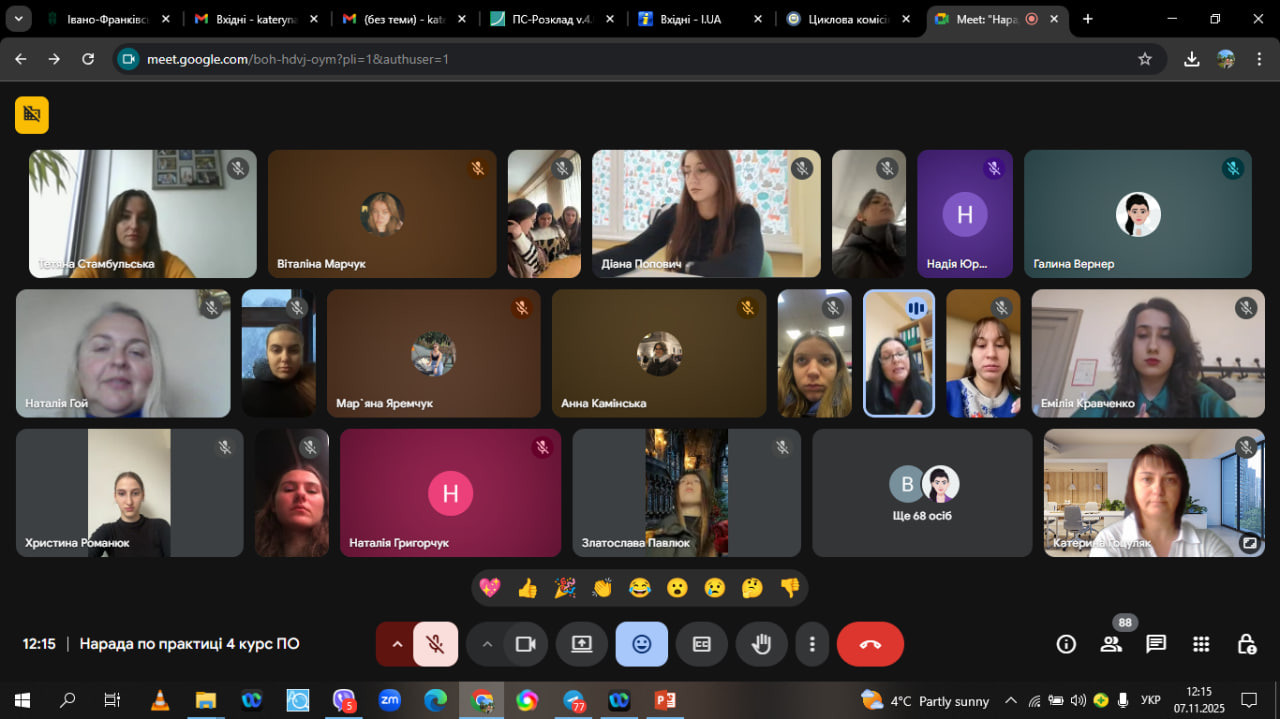Open meeting details info icon
Screen dimensions: 1280x719
tap(1066, 644)
